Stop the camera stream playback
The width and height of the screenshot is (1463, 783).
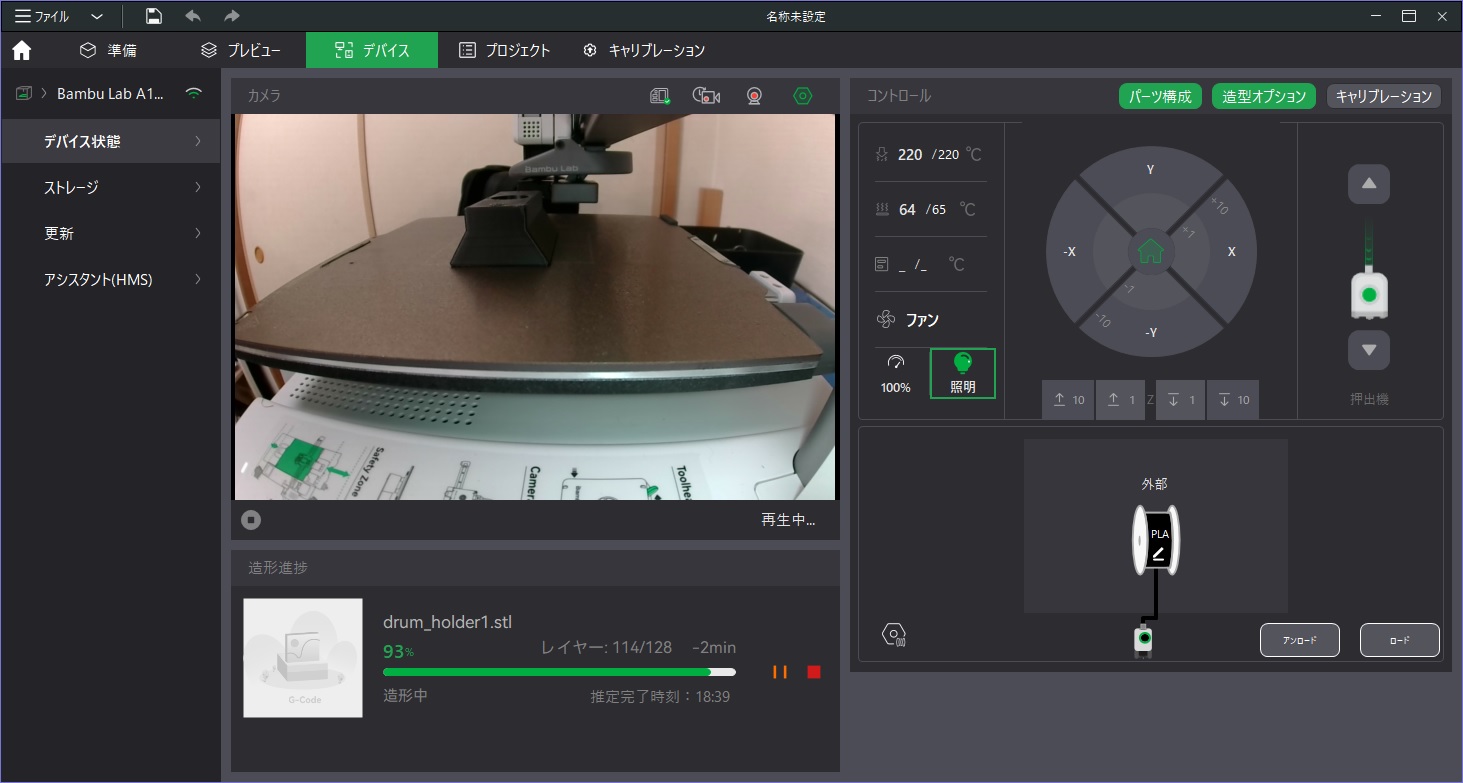[251, 520]
